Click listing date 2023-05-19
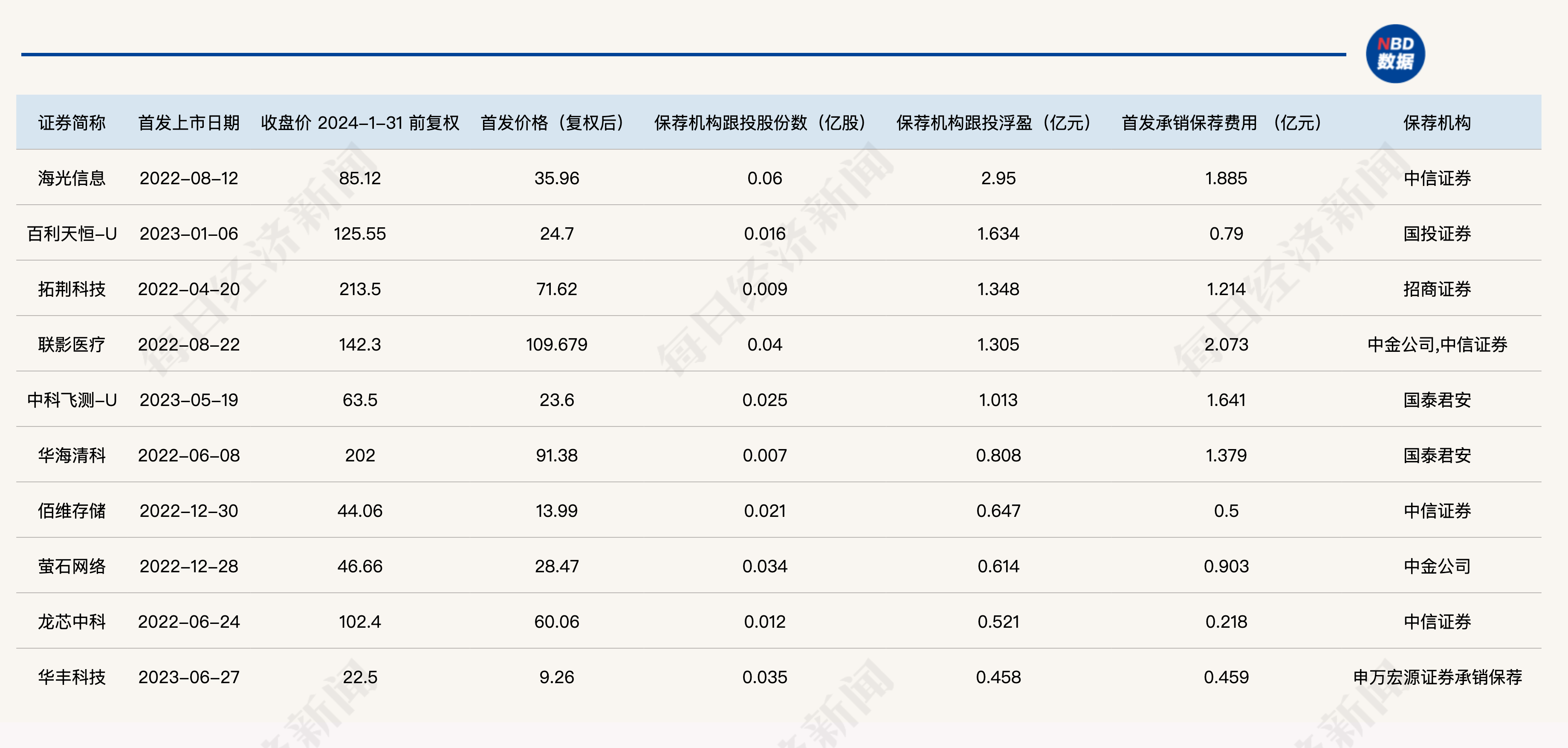 (x=189, y=400)
